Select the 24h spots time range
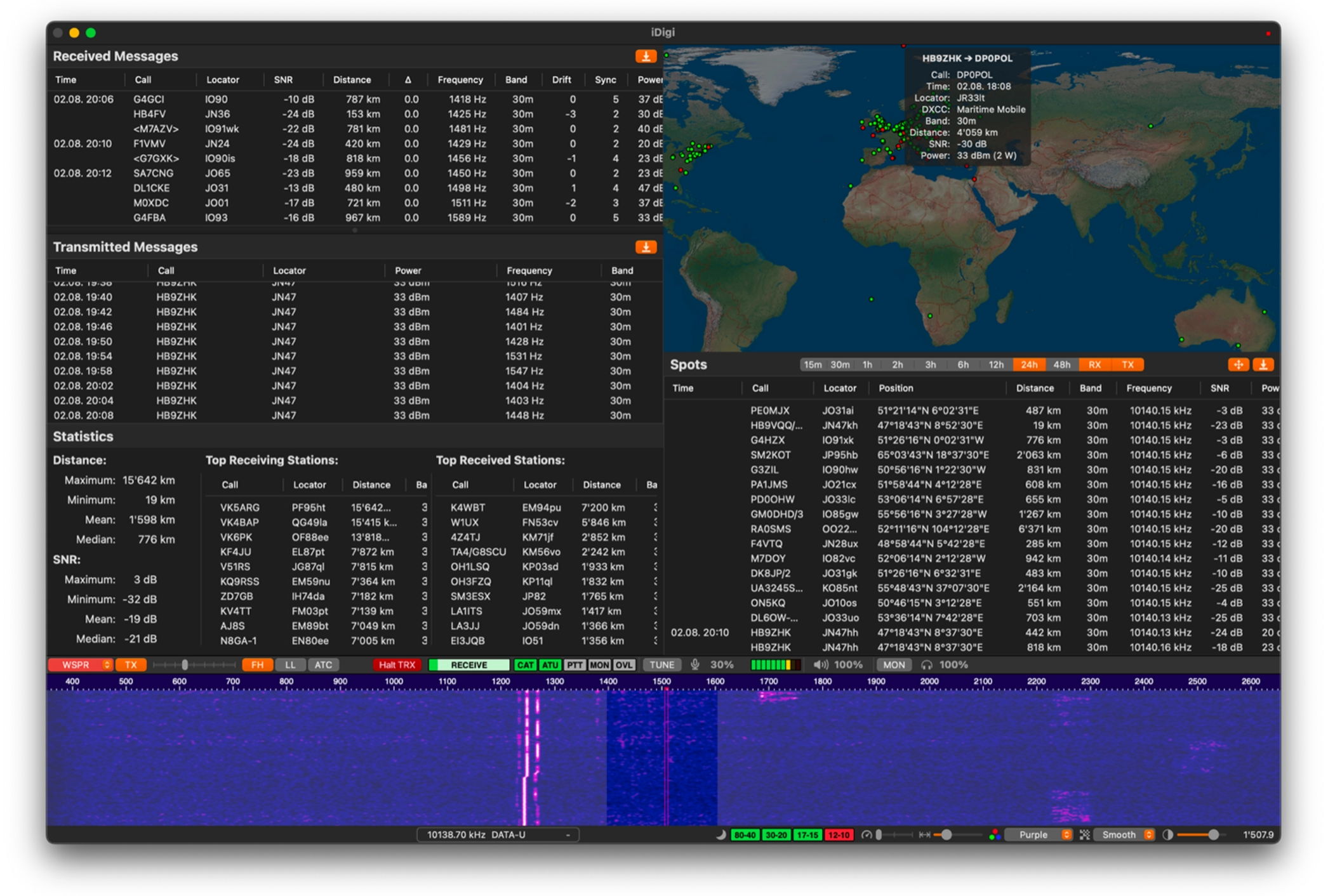This screenshot has width=1328, height=896. 1029,365
